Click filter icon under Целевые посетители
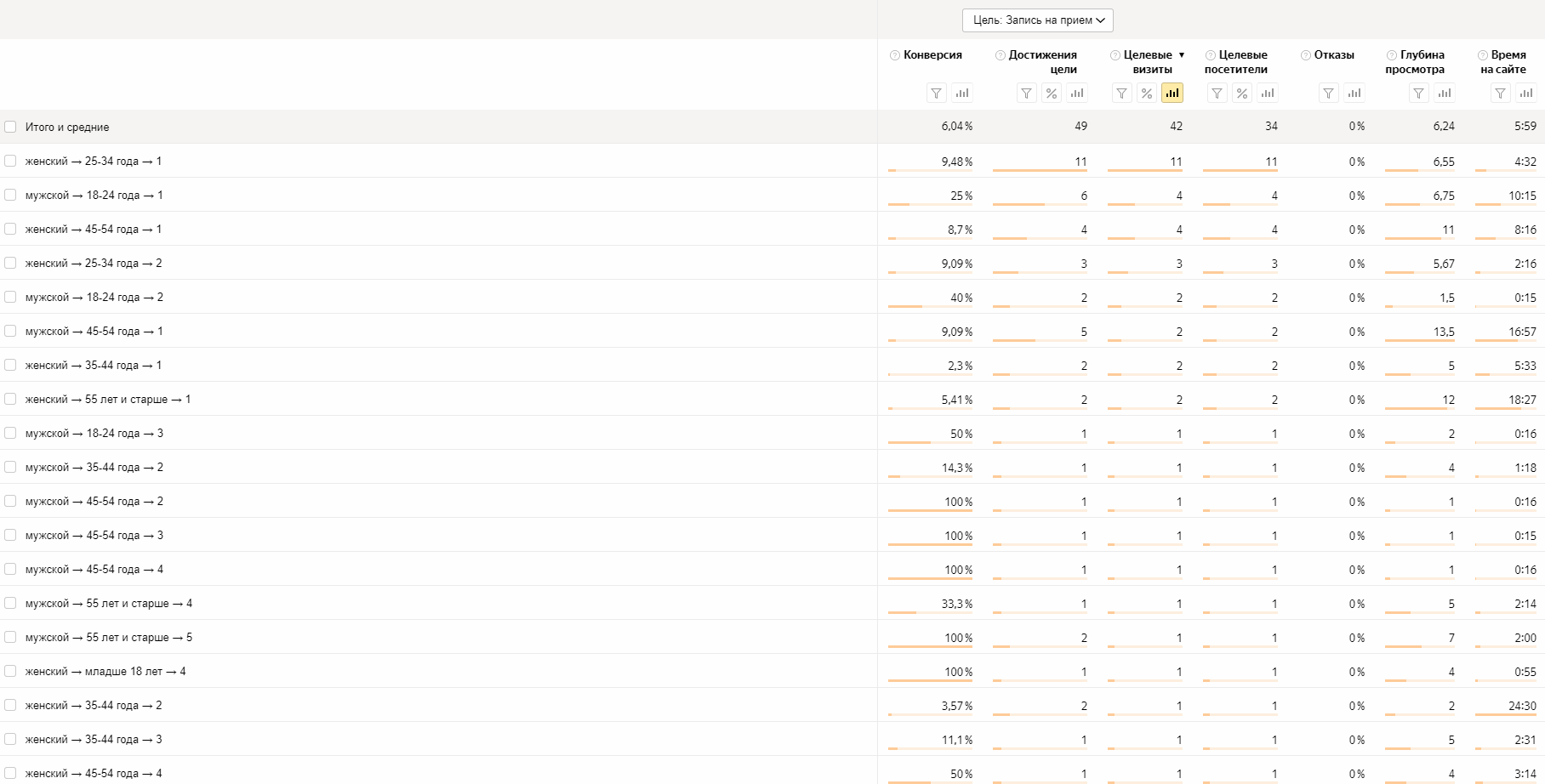 click(x=1217, y=94)
